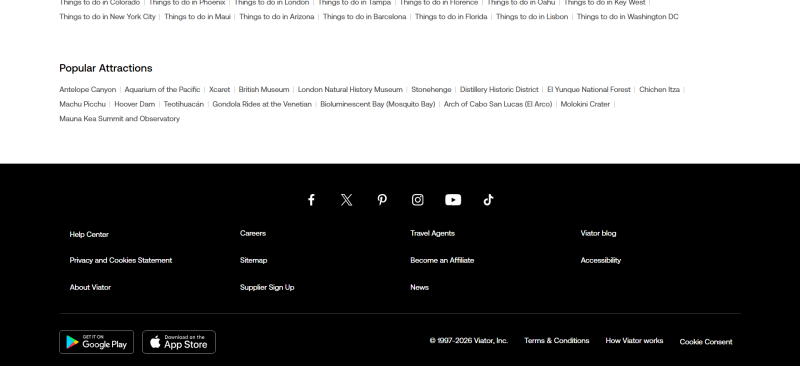The width and height of the screenshot is (800, 366).
Task: Open Gondola Rides at the Venetian
Action: tap(262, 104)
